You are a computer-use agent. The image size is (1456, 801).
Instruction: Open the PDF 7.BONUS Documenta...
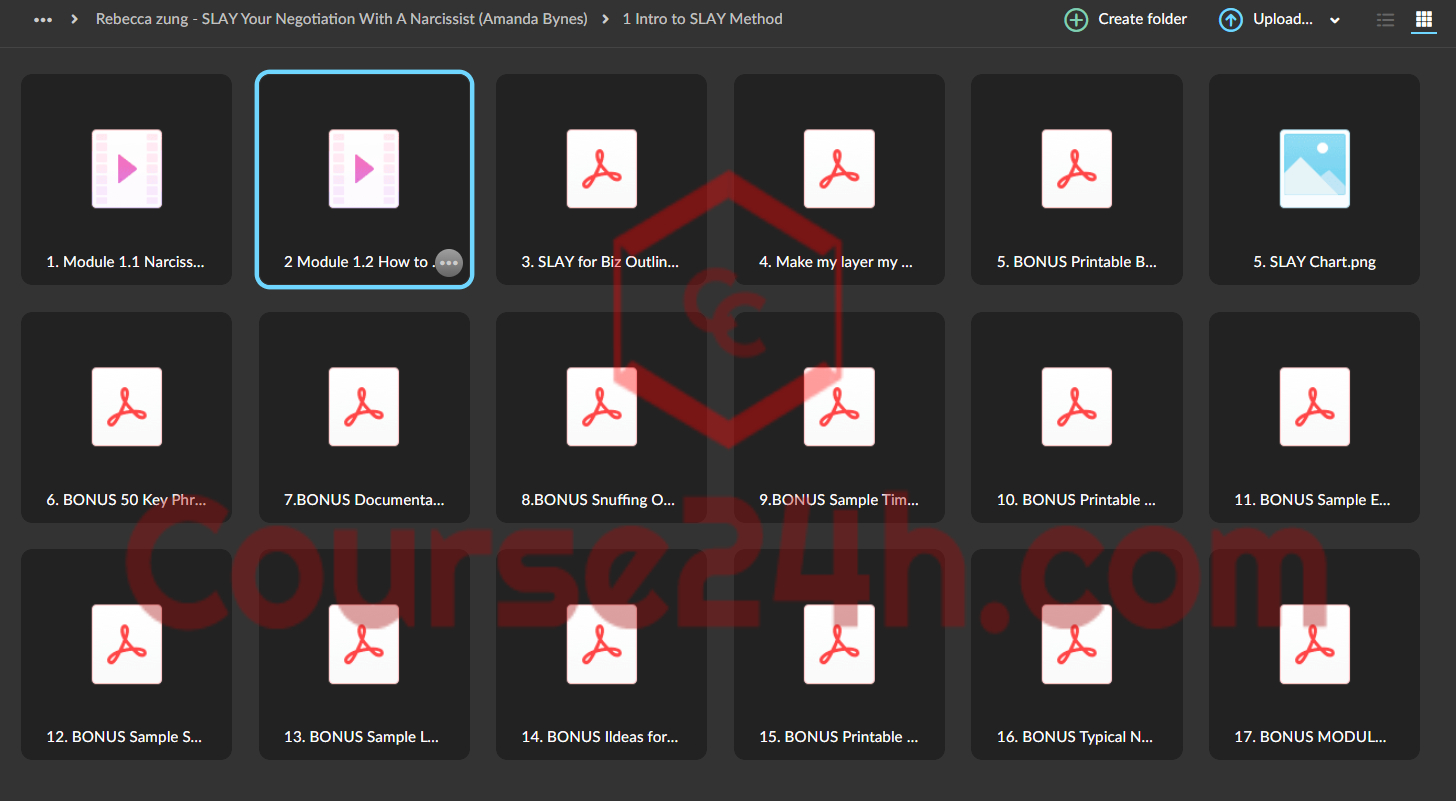pyautogui.click(x=364, y=417)
